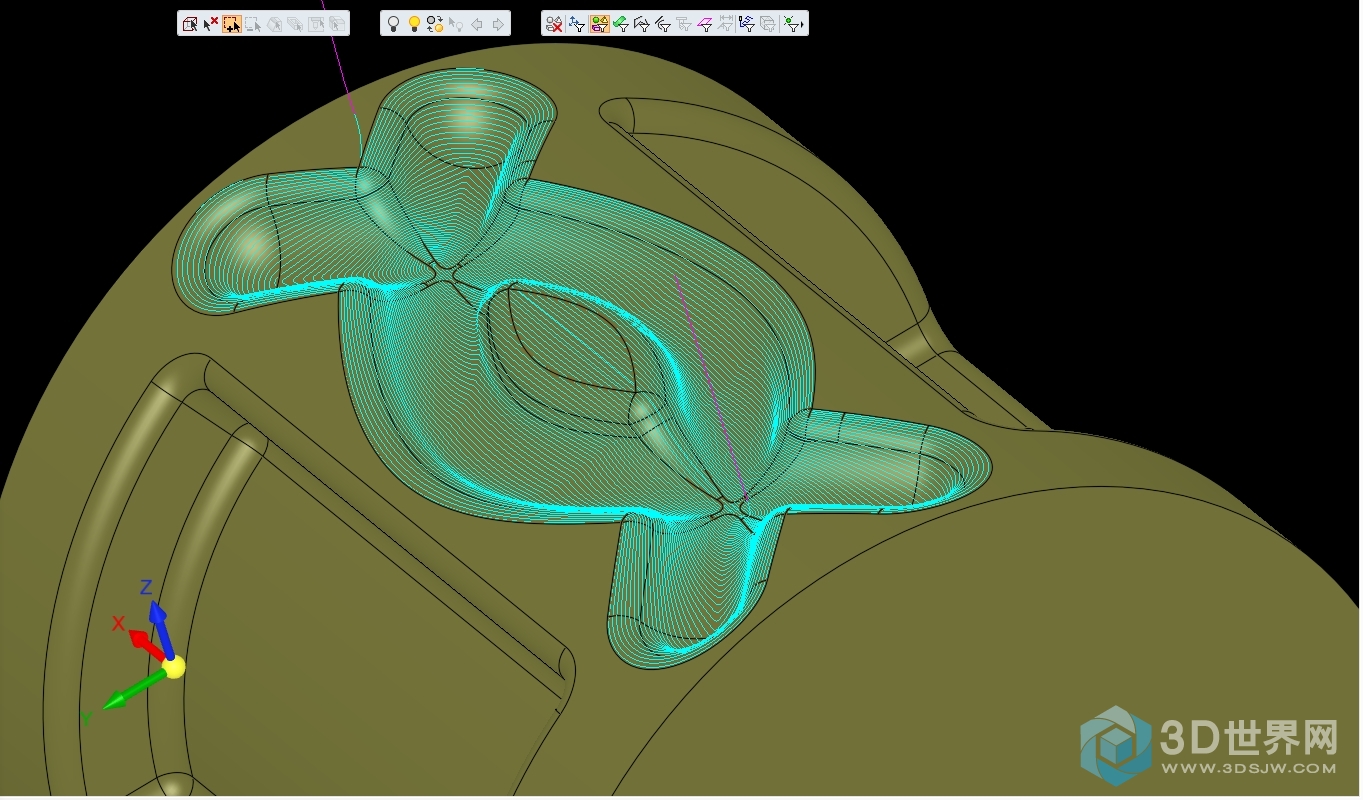Screen dimensions: 1363x800
Task: Click the green Y axis of triad
Action: [x=133, y=689]
